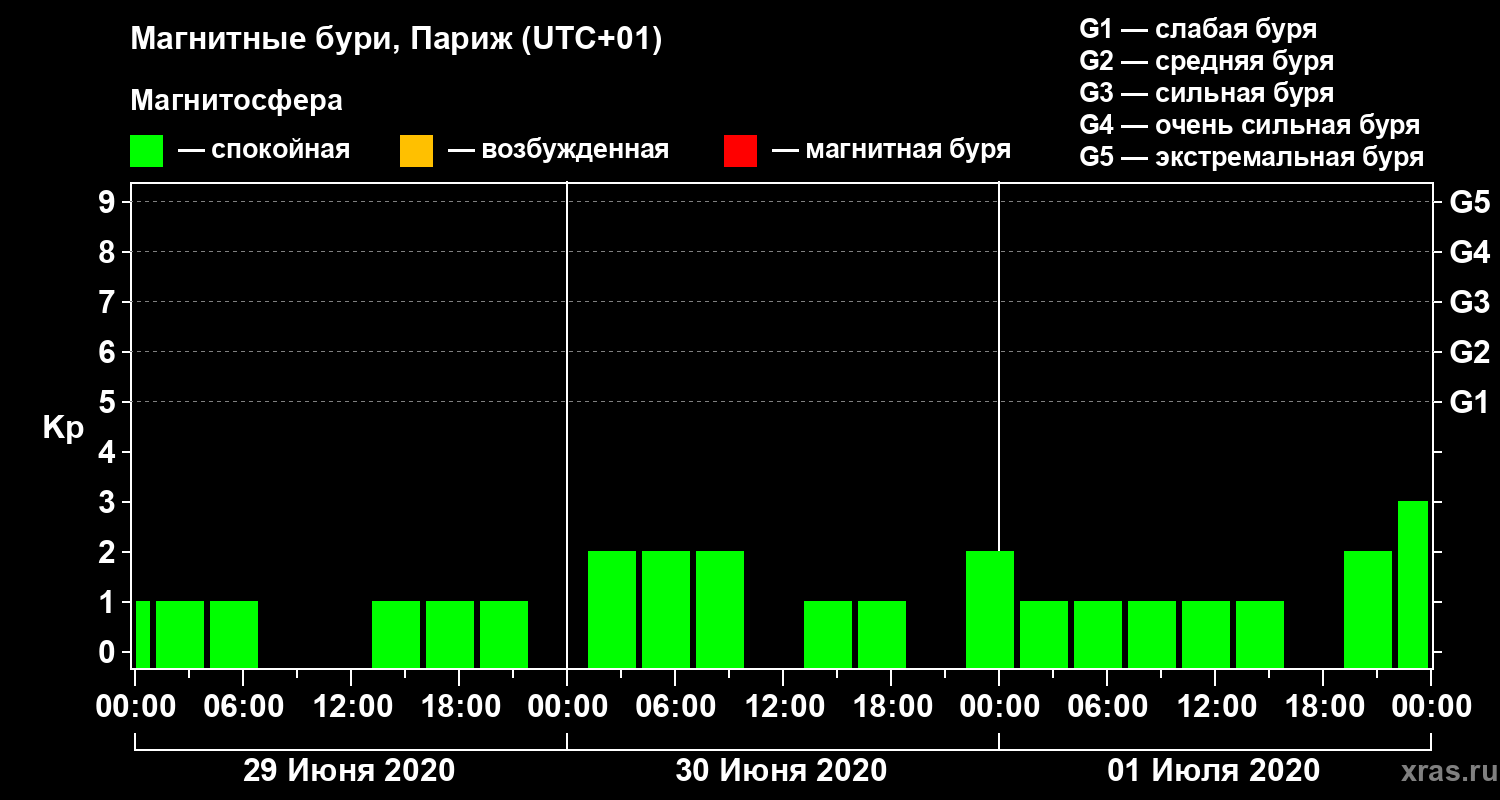The image size is (1500, 800).
Task: Click the Kp 3 bar on July 1
Action: click(x=1413, y=585)
